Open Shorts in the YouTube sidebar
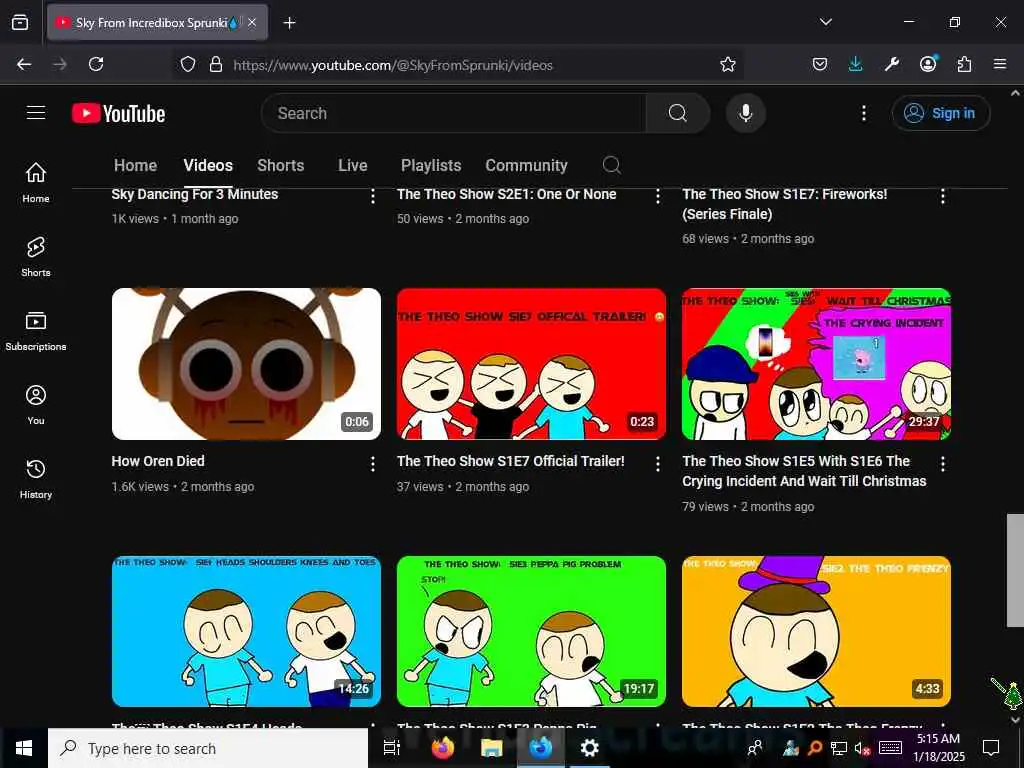Viewport: 1024px width, 768px height. (36, 257)
